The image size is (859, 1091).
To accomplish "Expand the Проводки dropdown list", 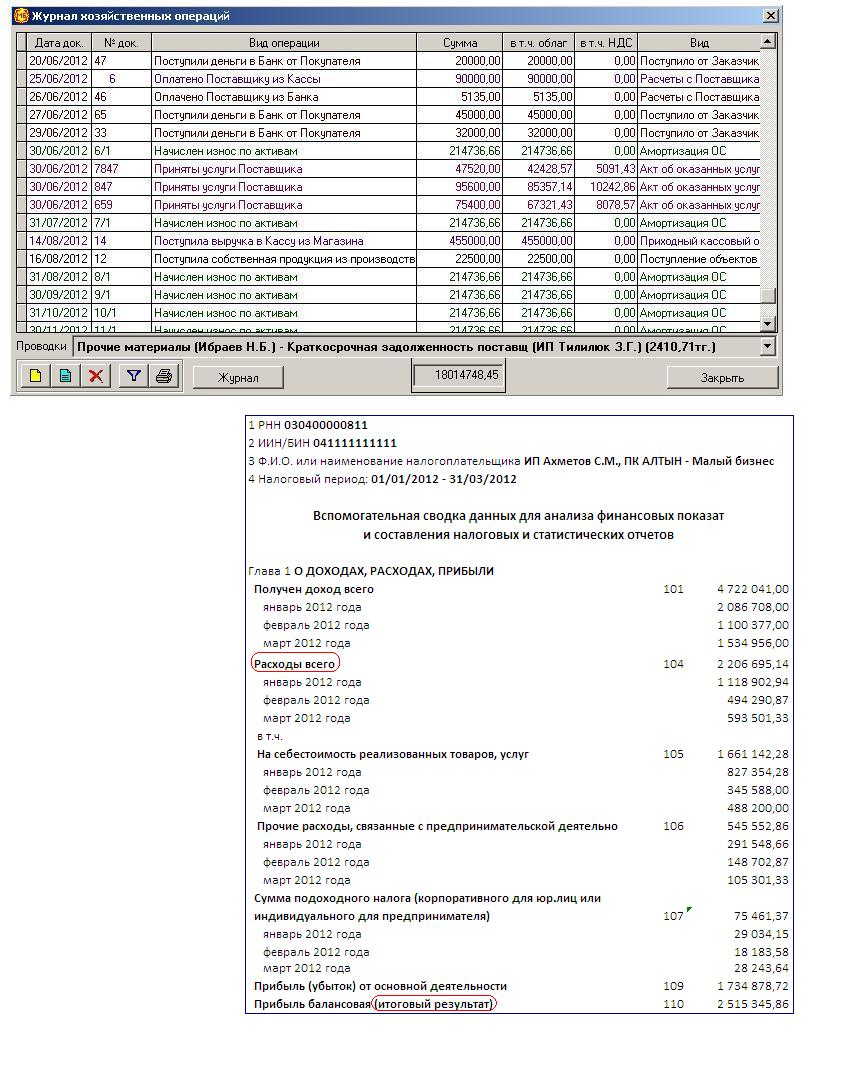I will pos(768,347).
